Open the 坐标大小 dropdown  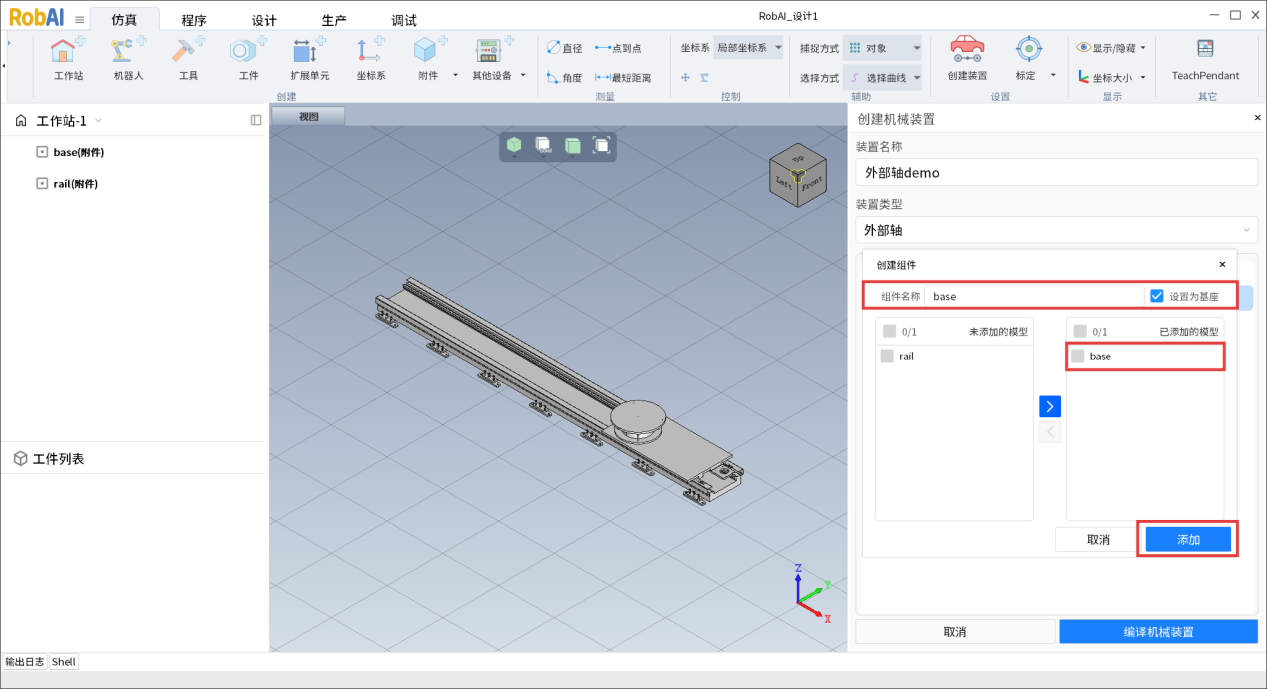coord(1111,77)
